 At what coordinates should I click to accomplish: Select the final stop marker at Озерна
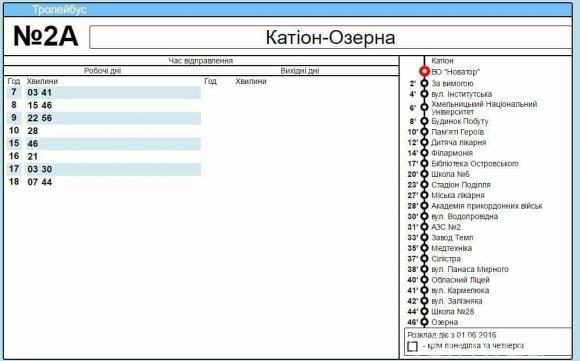point(424,322)
